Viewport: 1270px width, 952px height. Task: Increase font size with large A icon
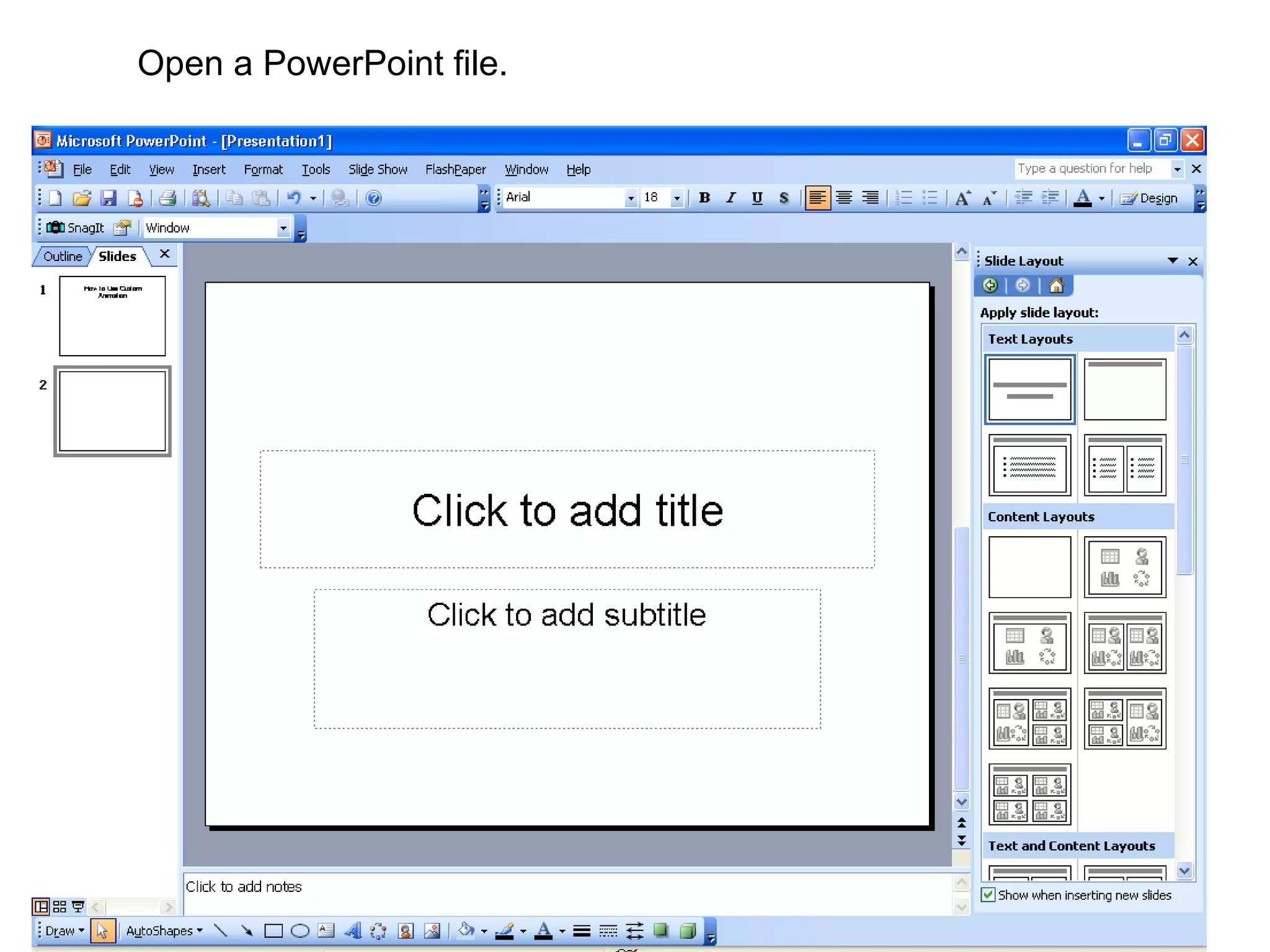(962, 198)
